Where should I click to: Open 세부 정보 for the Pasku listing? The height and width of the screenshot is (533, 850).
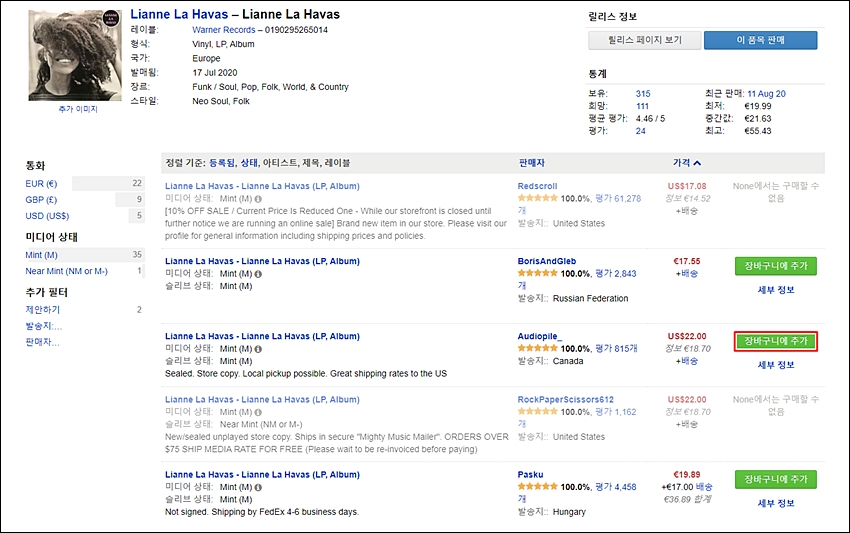[x=776, y=503]
